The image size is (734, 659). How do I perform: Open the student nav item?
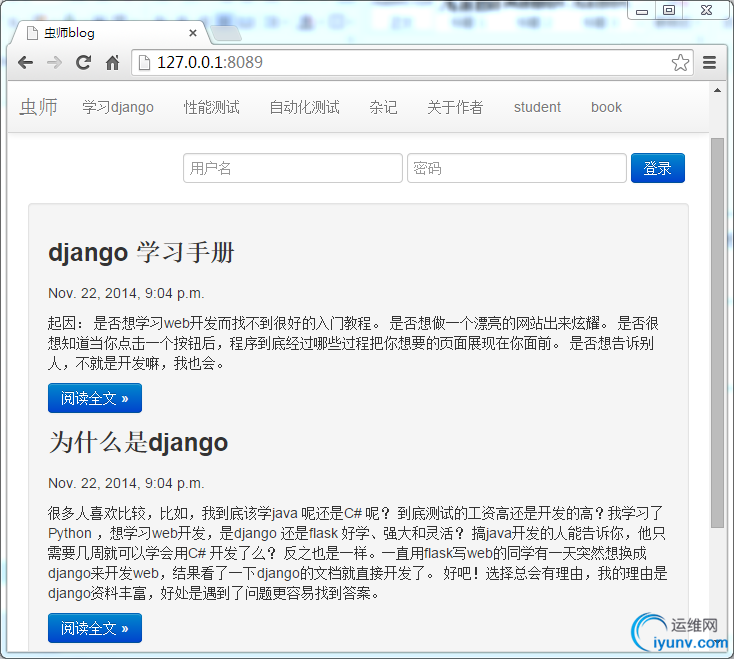tap(537, 107)
